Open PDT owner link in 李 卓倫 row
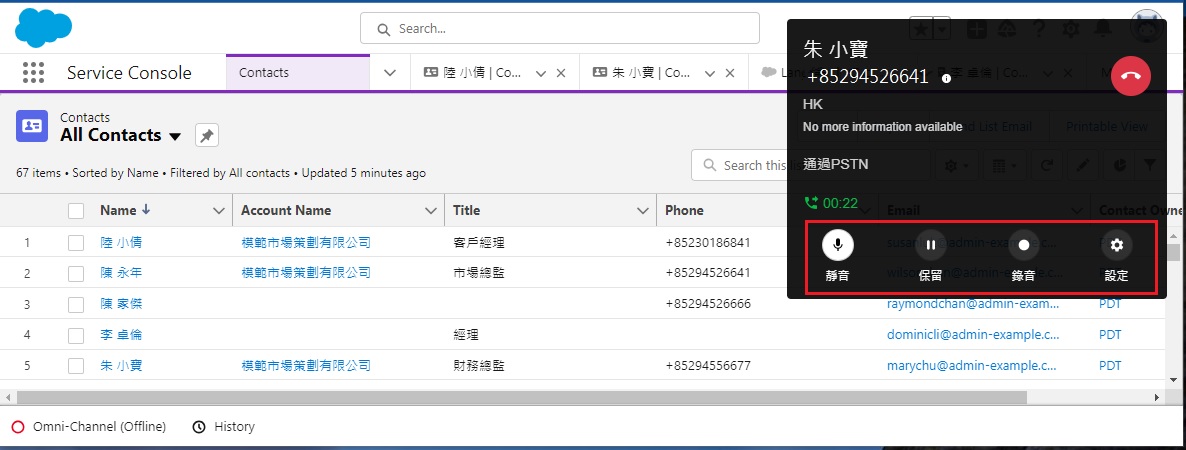The image size is (1186, 450). coord(1110,335)
